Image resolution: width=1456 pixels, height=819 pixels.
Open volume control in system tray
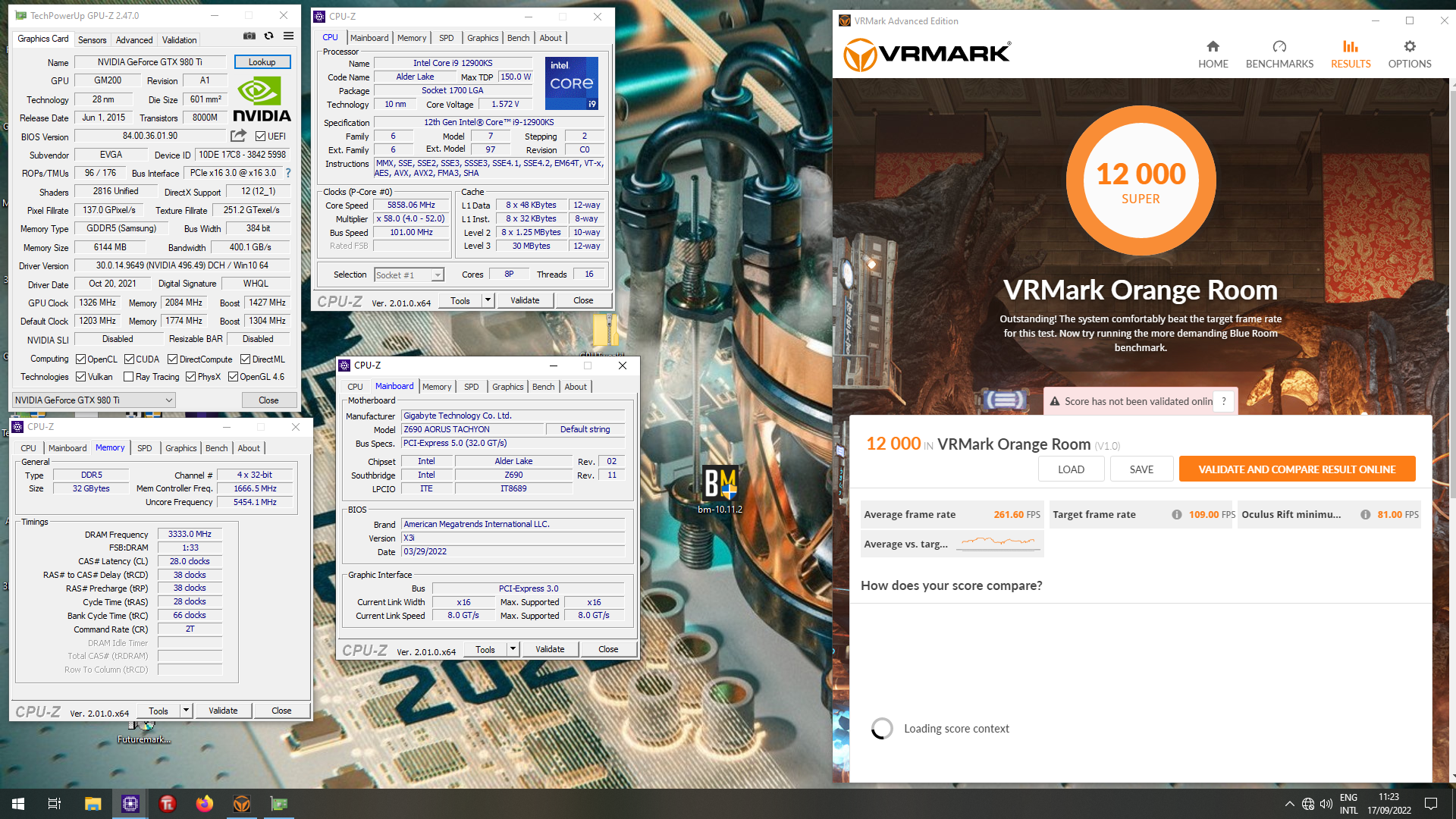pos(1326,804)
